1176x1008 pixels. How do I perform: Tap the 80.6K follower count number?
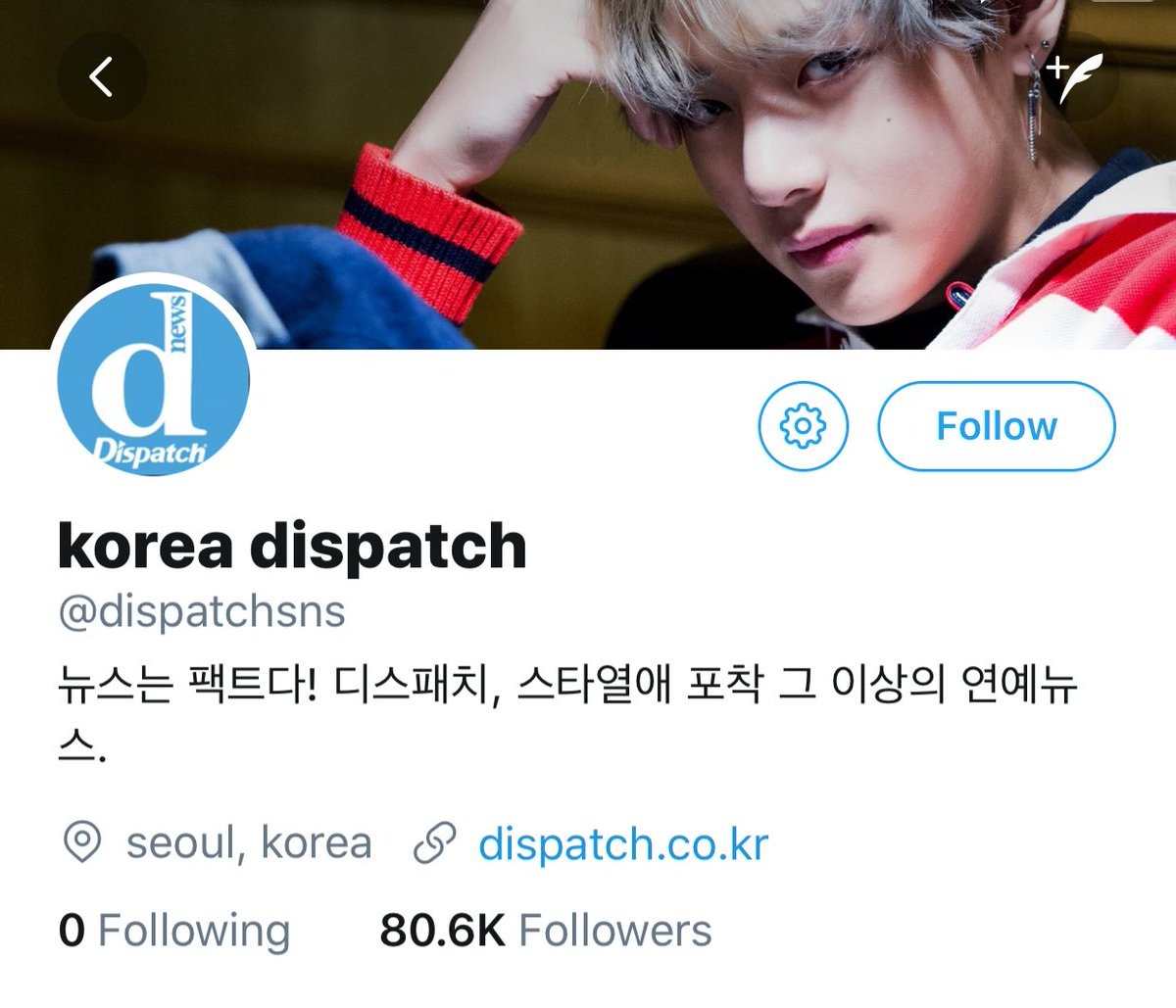(x=442, y=930)
